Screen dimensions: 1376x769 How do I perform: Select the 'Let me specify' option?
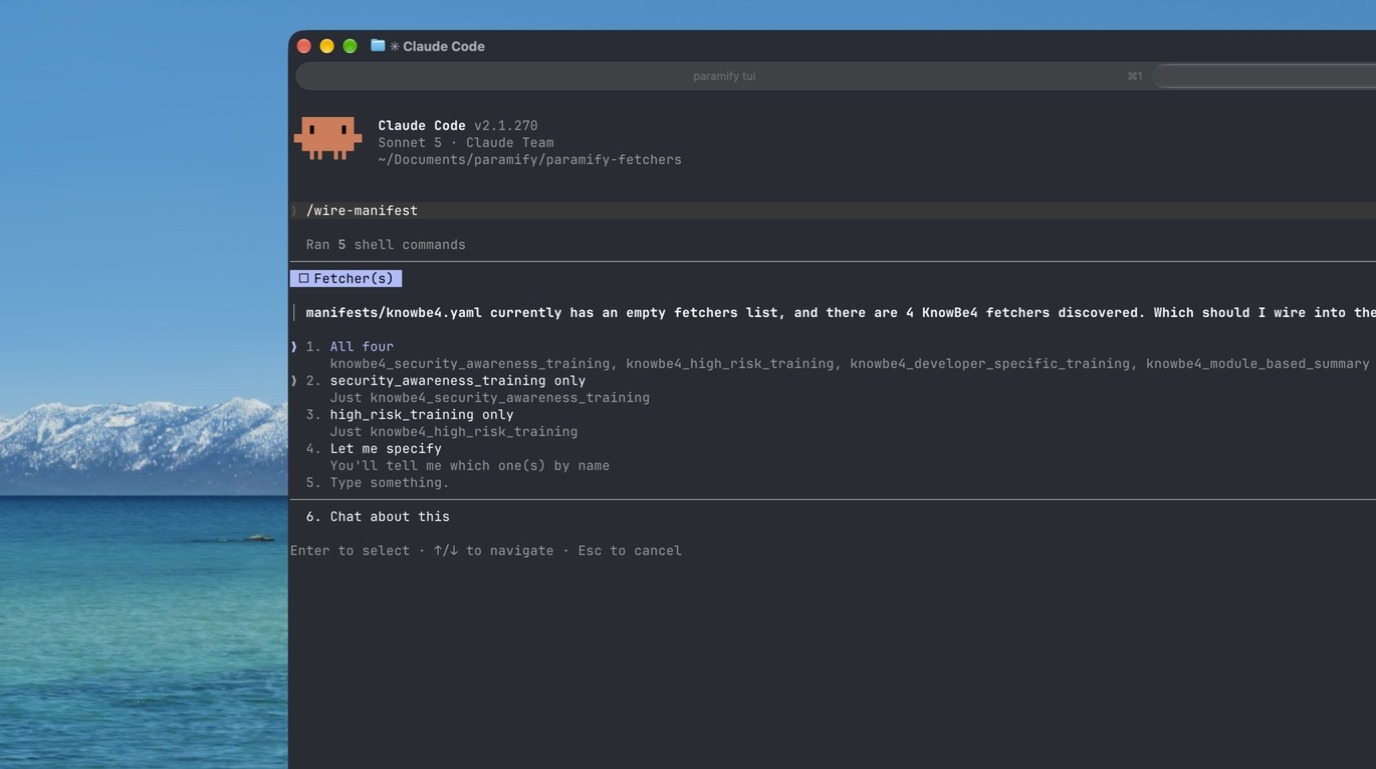pos(385,449)
